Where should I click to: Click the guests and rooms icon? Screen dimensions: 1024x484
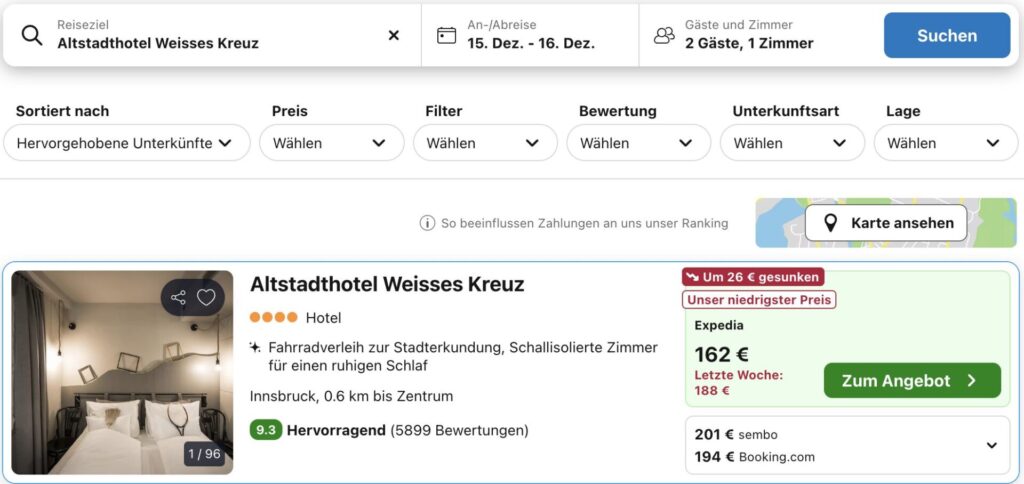coord(664,35)
